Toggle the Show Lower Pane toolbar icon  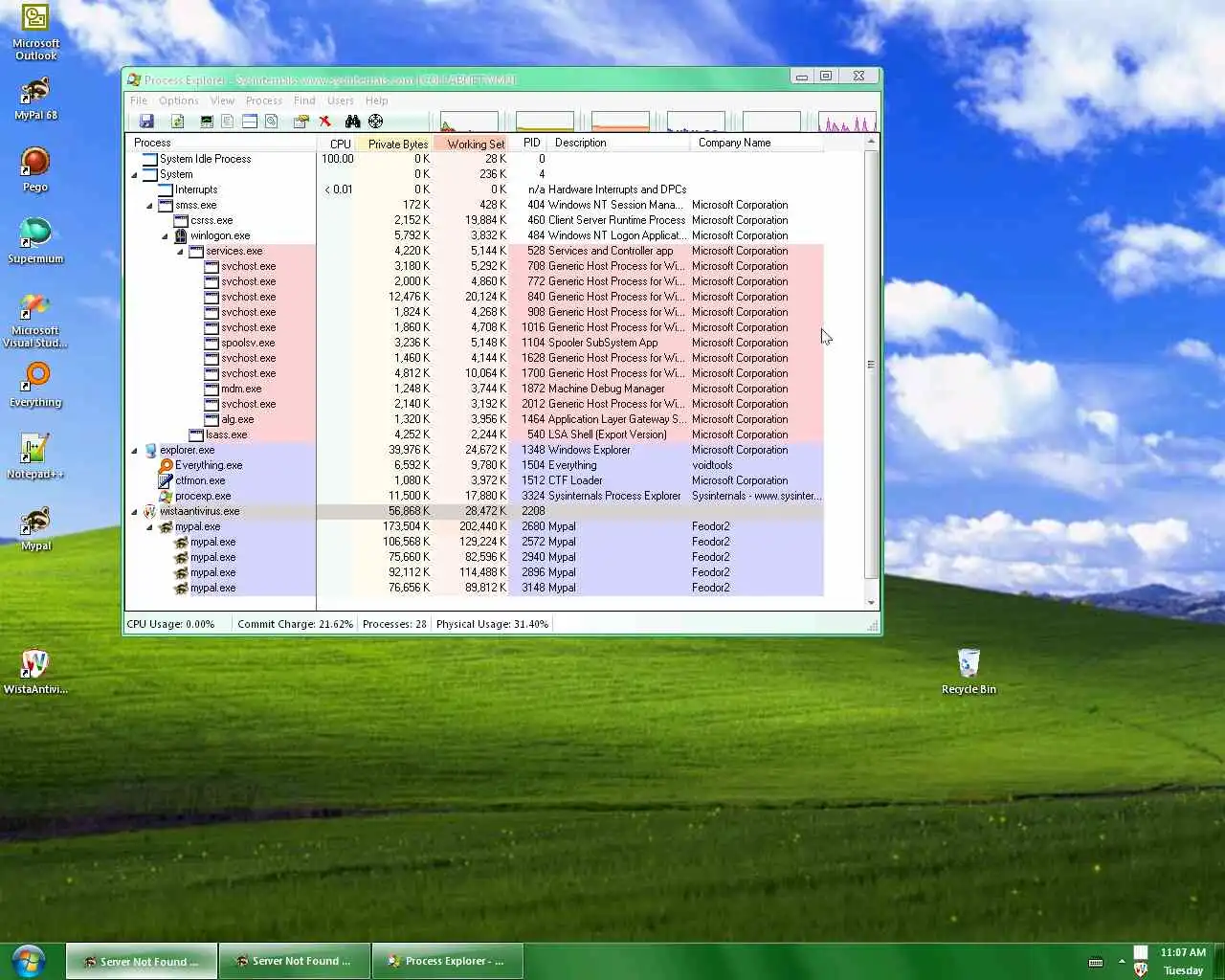pos(249,122)
